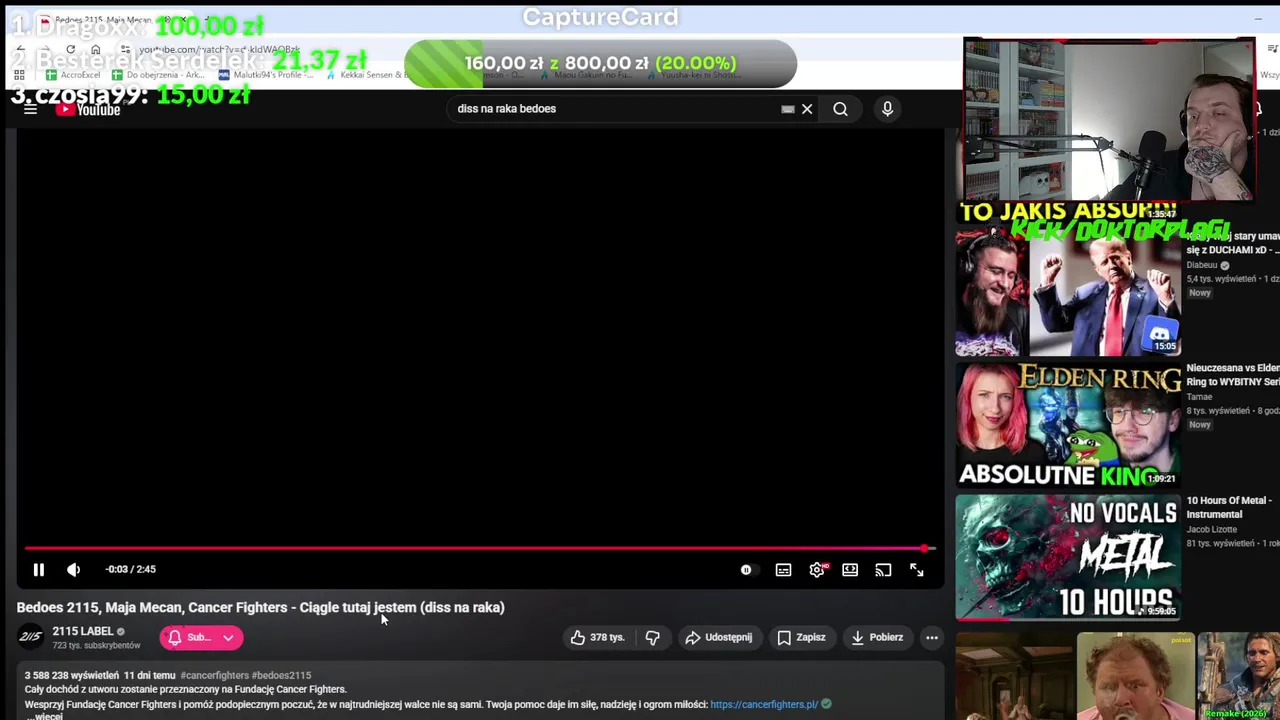Go back with the browser back arrow
The image size is (1280, 720).
[20, 49]
